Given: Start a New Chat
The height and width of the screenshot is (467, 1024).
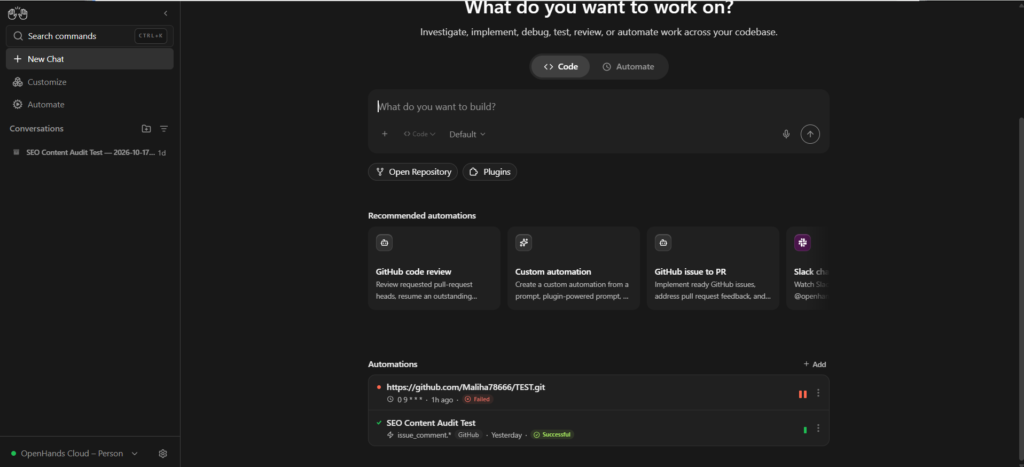Looking at the screenshot, I should coord(89,59).
